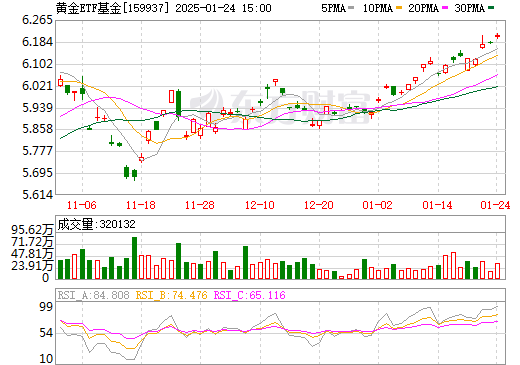The image size is (520, 365).
Task: Click the RSI_A:84.808 indicator readout
Action: [94, 295]
